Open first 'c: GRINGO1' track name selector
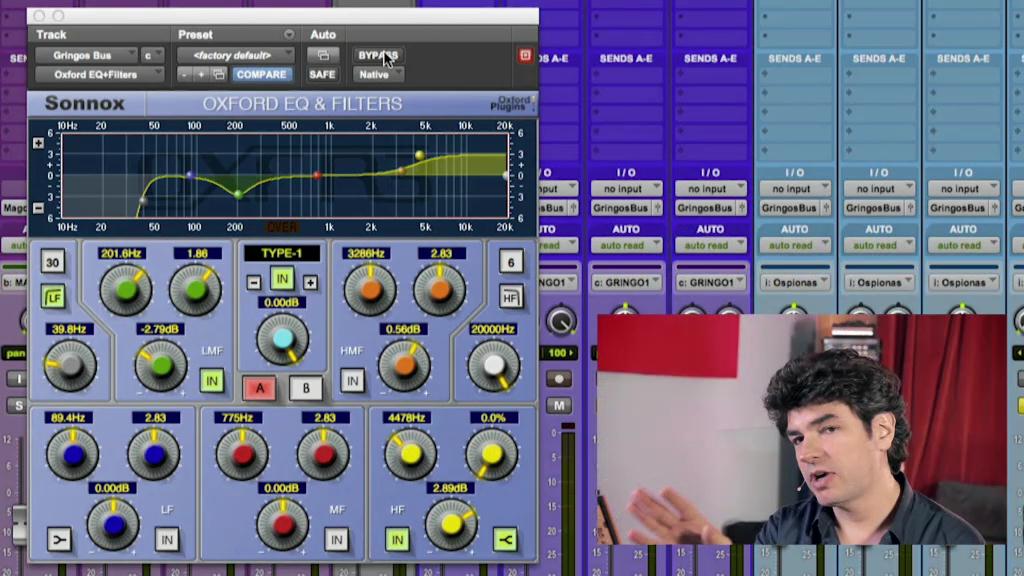 coord(626,283)
